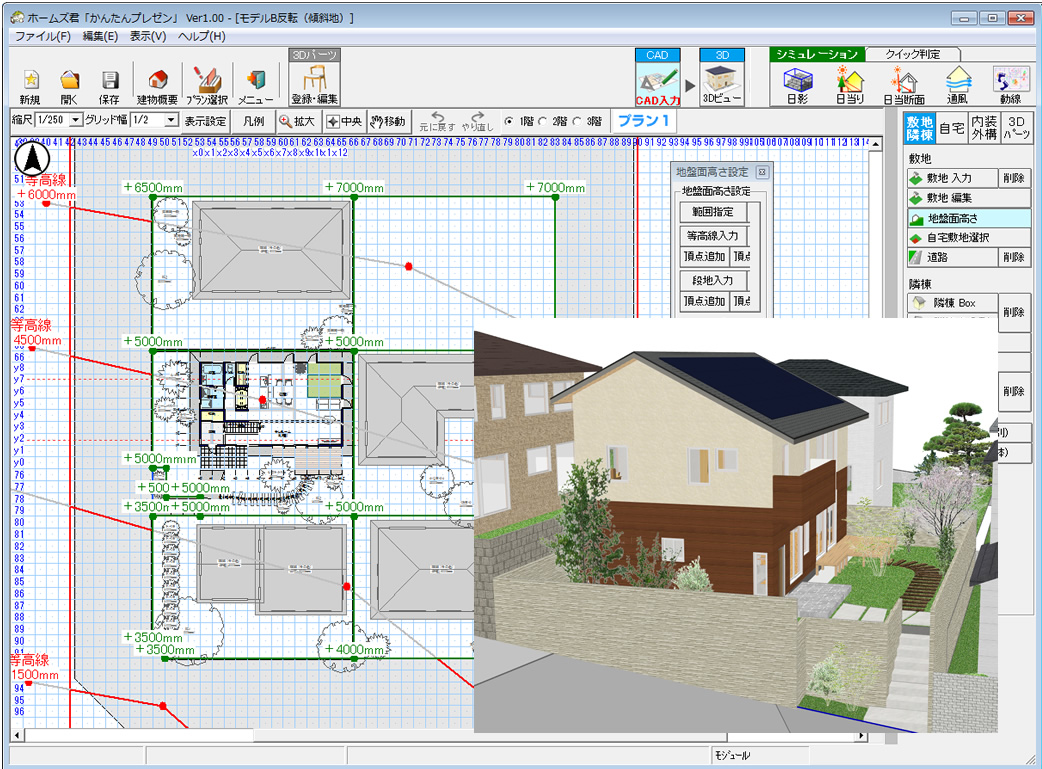The height and width of the screenshot is (769, 1042).
Task: Click 範囲指定 in ground height dialog
Action: 713,212
